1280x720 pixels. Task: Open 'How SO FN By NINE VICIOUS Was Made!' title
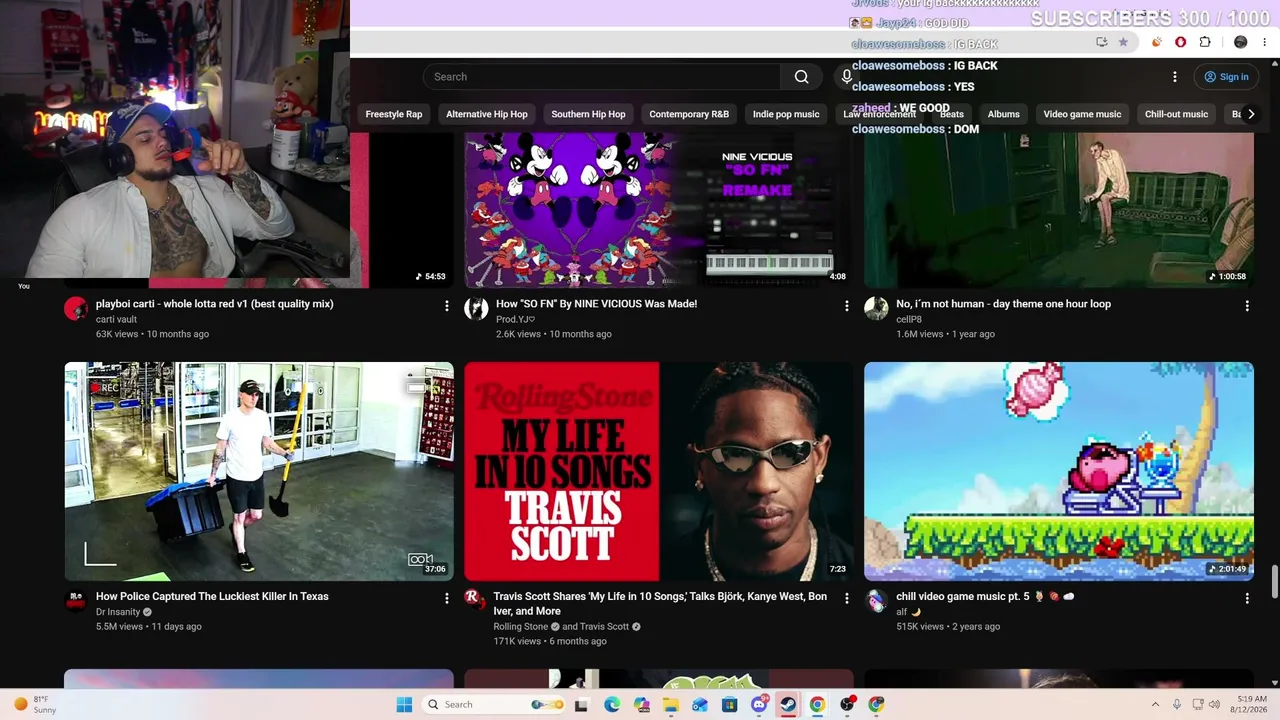coord(597,304)
